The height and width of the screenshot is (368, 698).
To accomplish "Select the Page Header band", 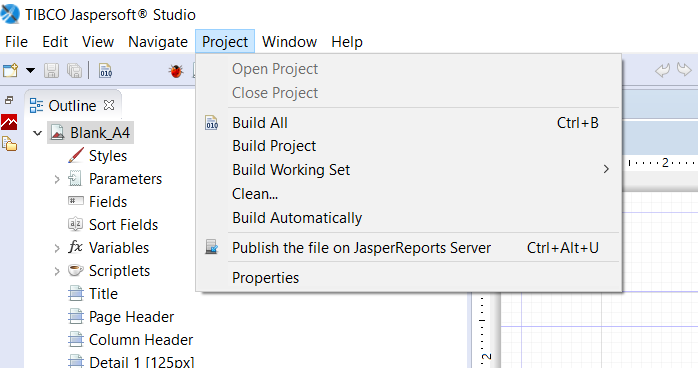I will [x=131, y=317].
